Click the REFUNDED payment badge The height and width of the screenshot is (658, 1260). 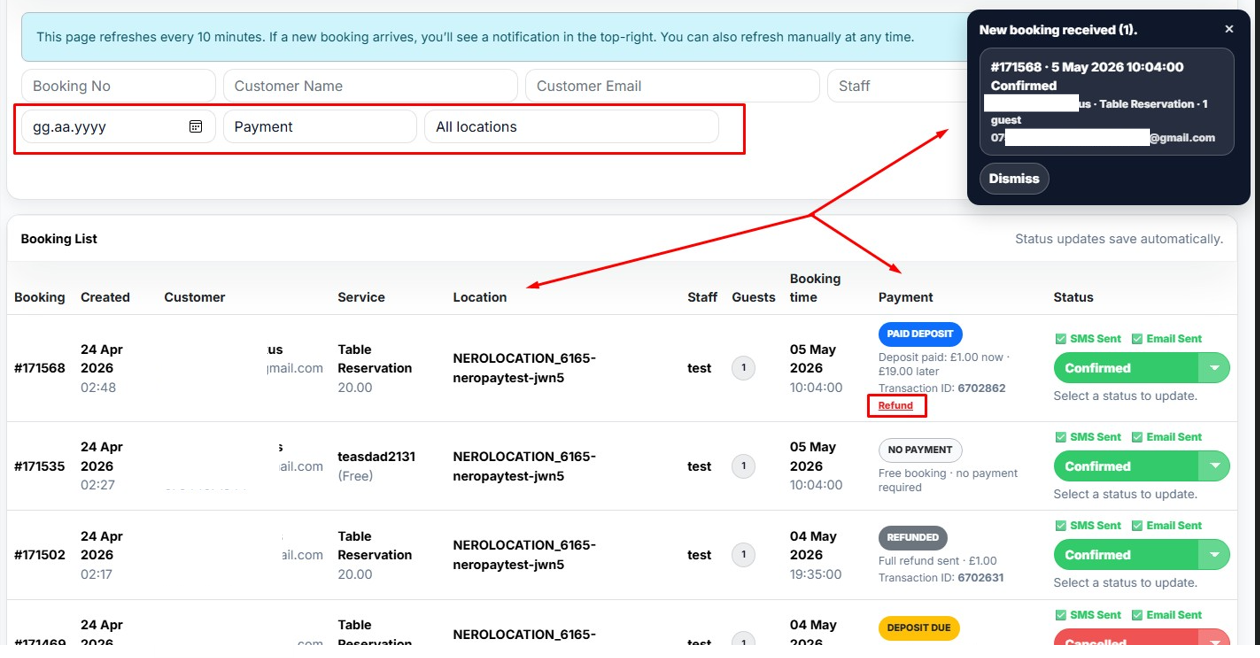click(x=912, y=537)
